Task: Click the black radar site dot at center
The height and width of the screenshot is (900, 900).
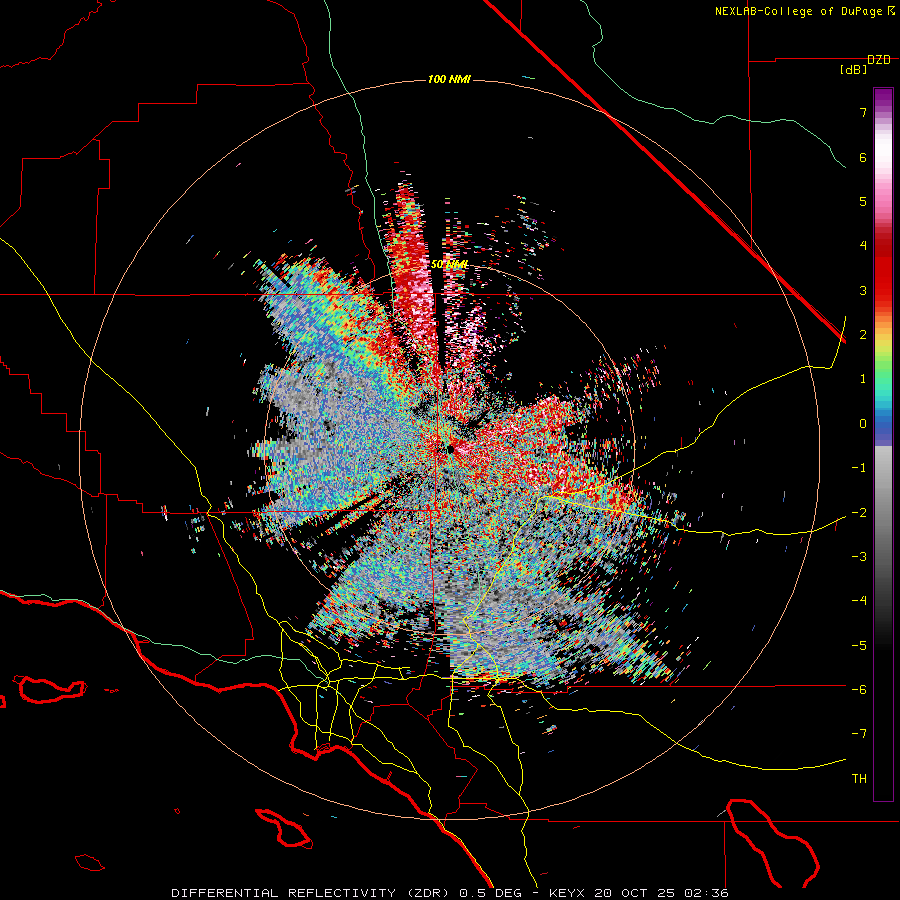Action: (451, 449)
